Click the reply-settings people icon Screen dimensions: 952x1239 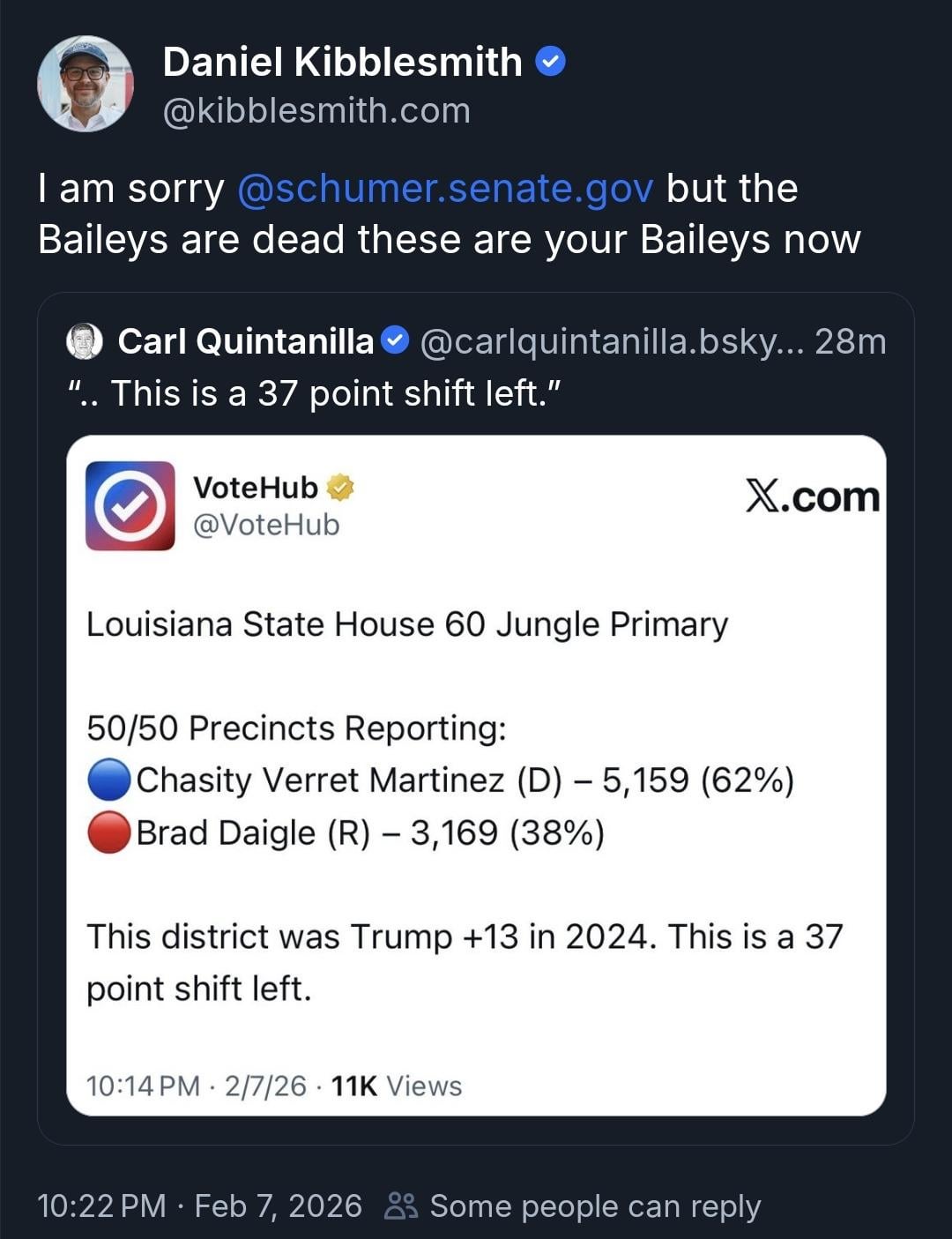coord(401,1205)
